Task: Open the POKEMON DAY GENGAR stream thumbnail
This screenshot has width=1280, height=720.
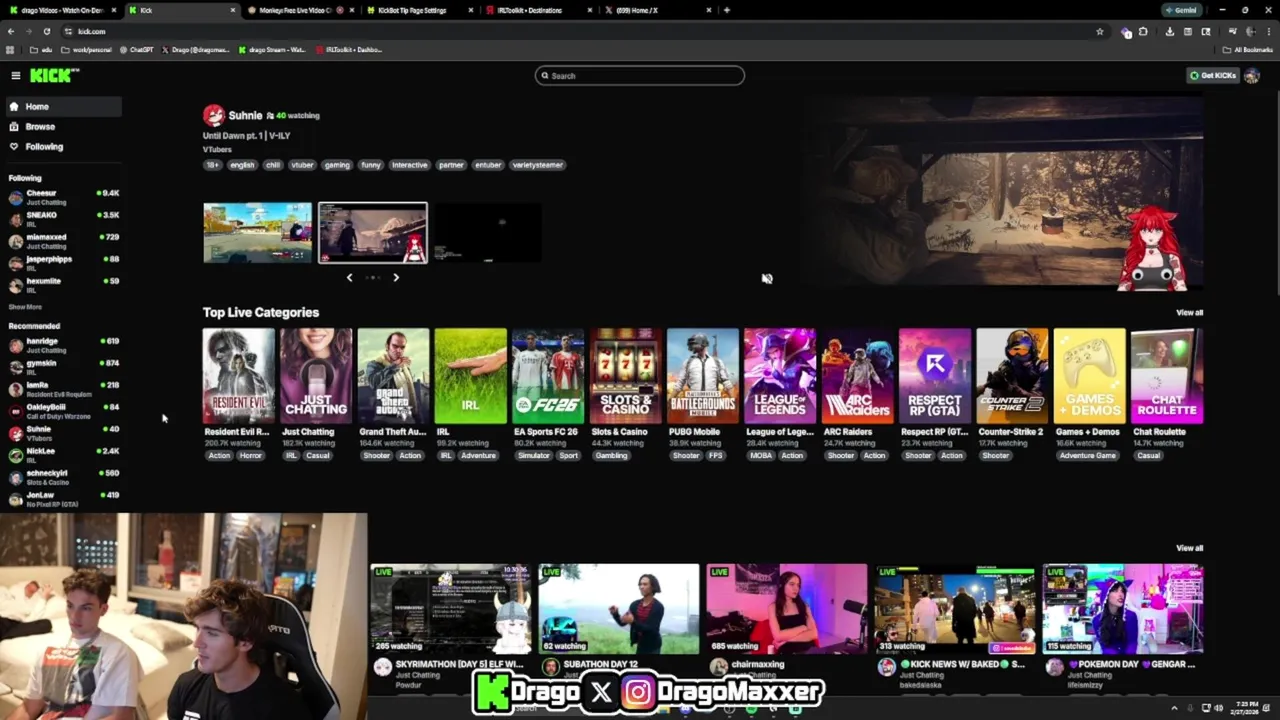Action: (1123, 609)
